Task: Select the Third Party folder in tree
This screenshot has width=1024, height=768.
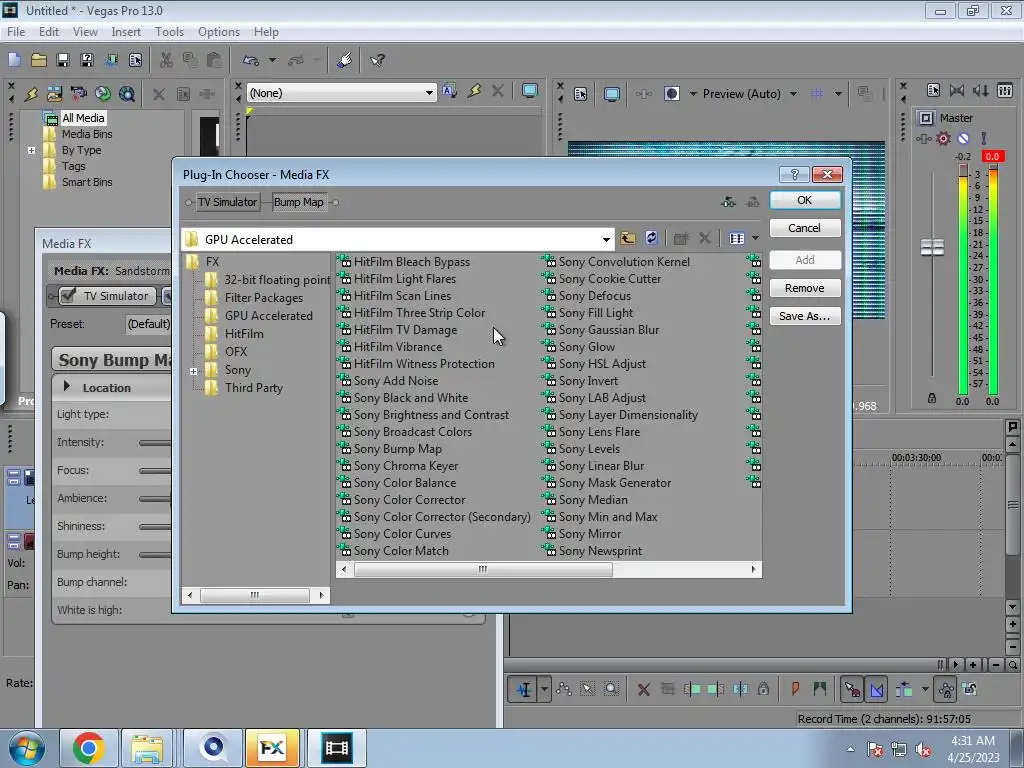Action: point(253,388)
